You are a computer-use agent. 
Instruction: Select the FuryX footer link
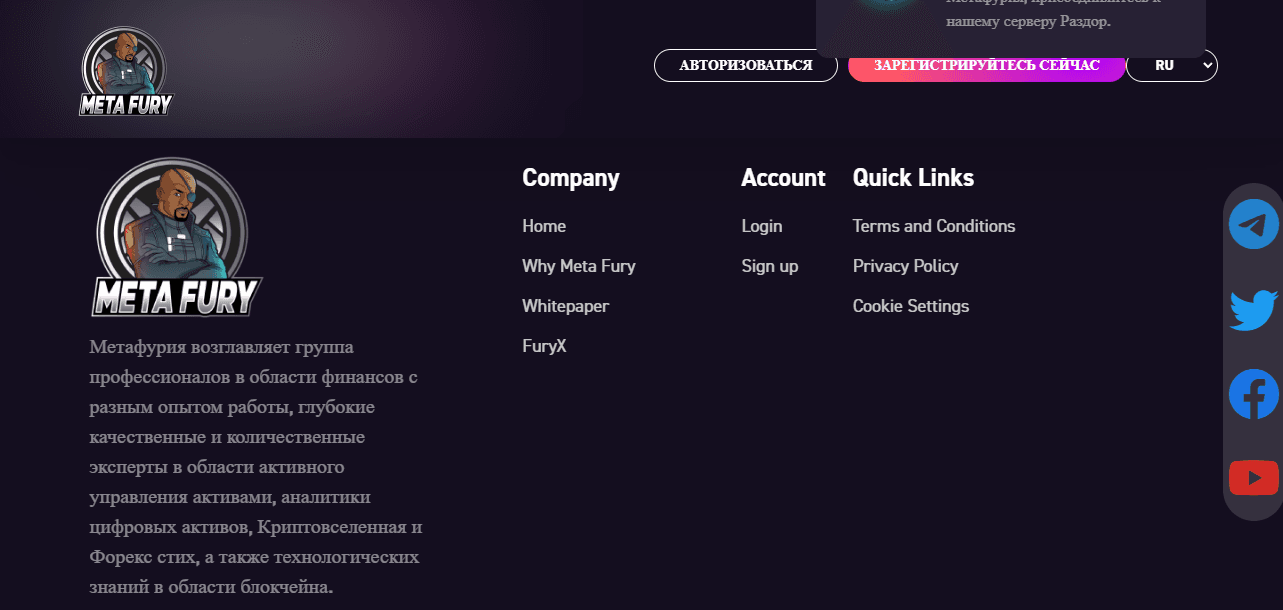point(544,346)
